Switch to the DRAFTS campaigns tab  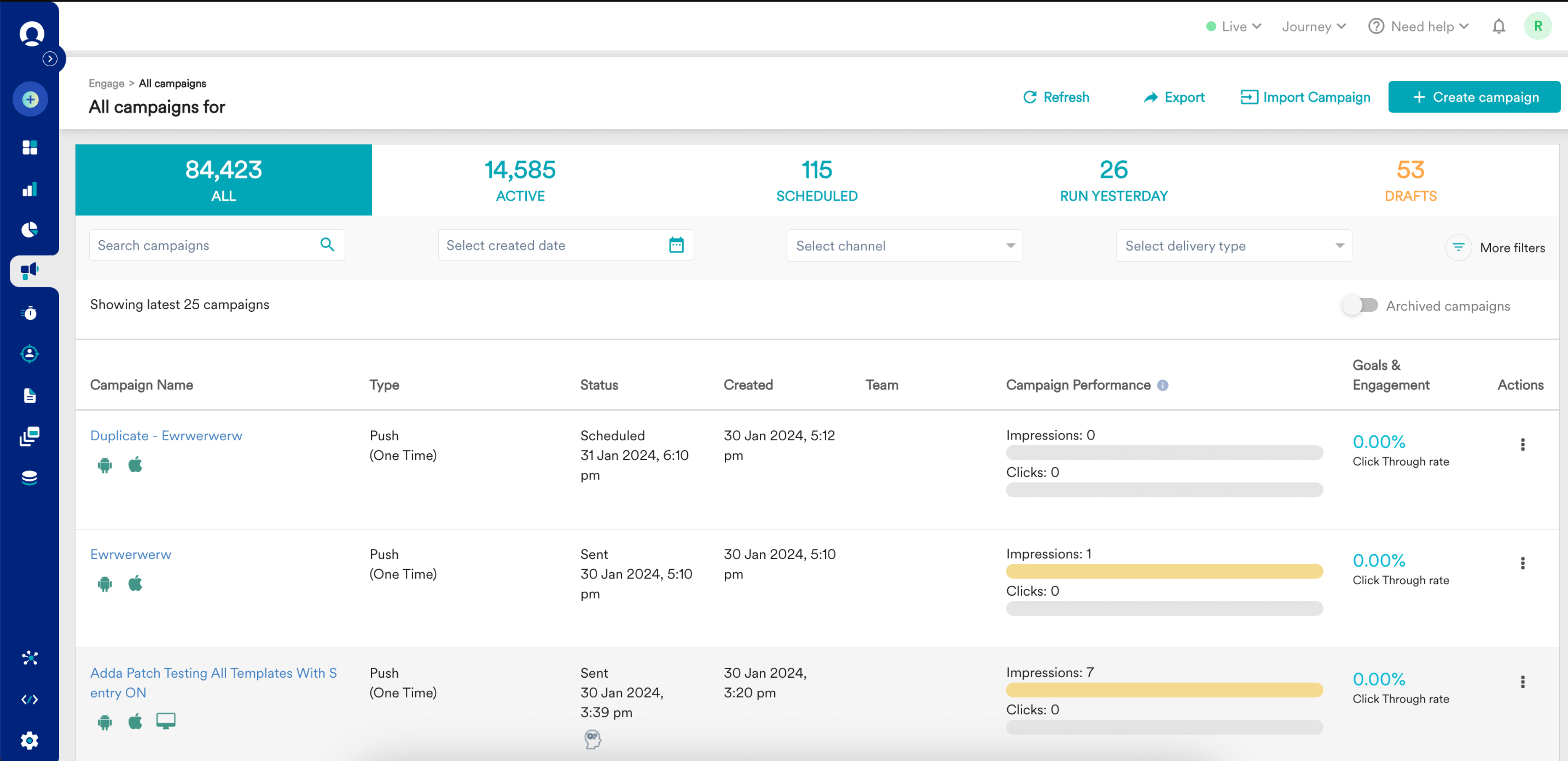1410,180
